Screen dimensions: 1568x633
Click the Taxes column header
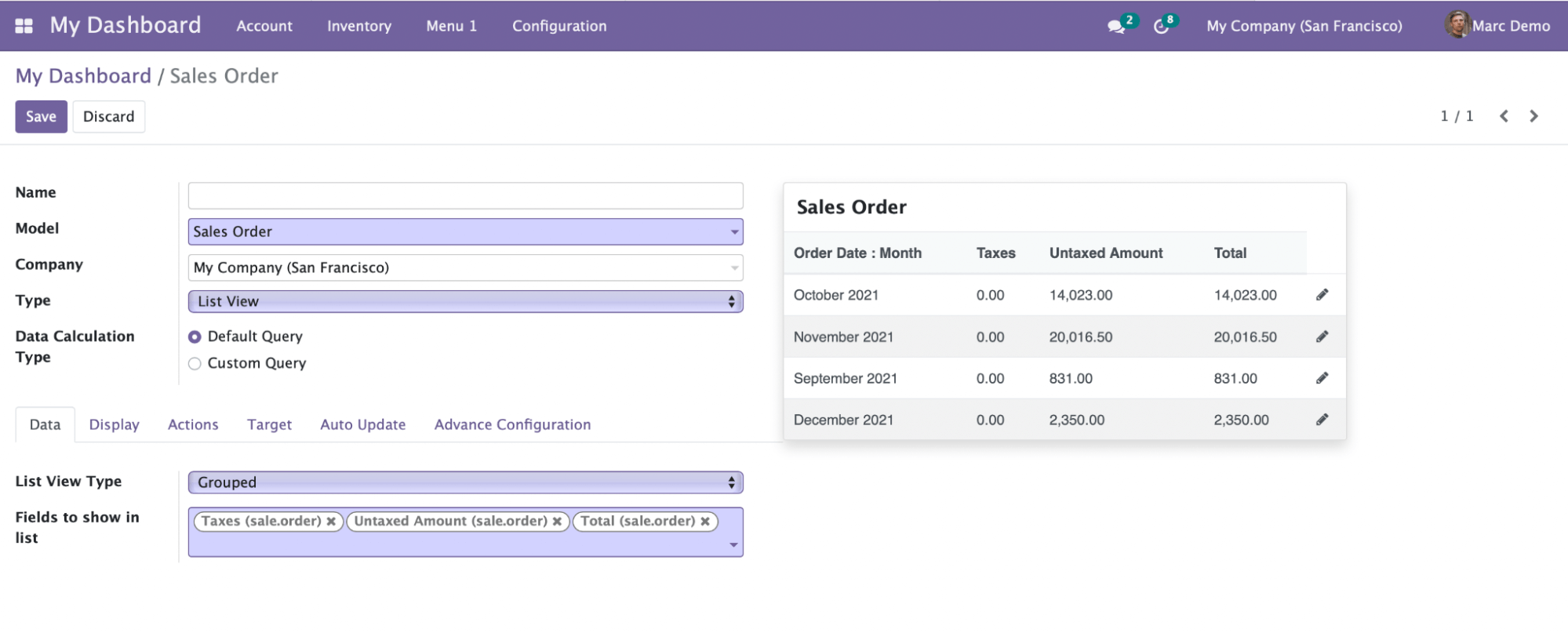click(x=995, y=253)
